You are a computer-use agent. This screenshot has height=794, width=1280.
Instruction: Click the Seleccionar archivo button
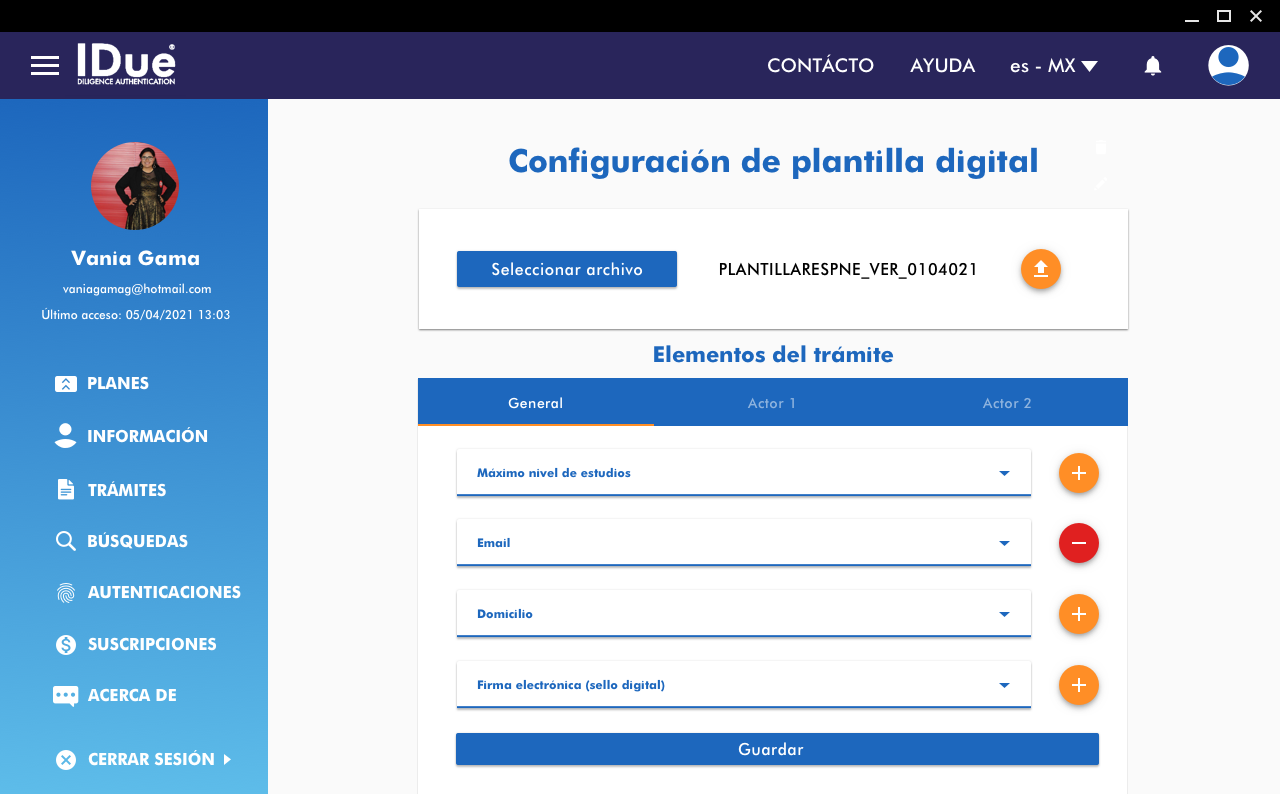pos(566,269)
